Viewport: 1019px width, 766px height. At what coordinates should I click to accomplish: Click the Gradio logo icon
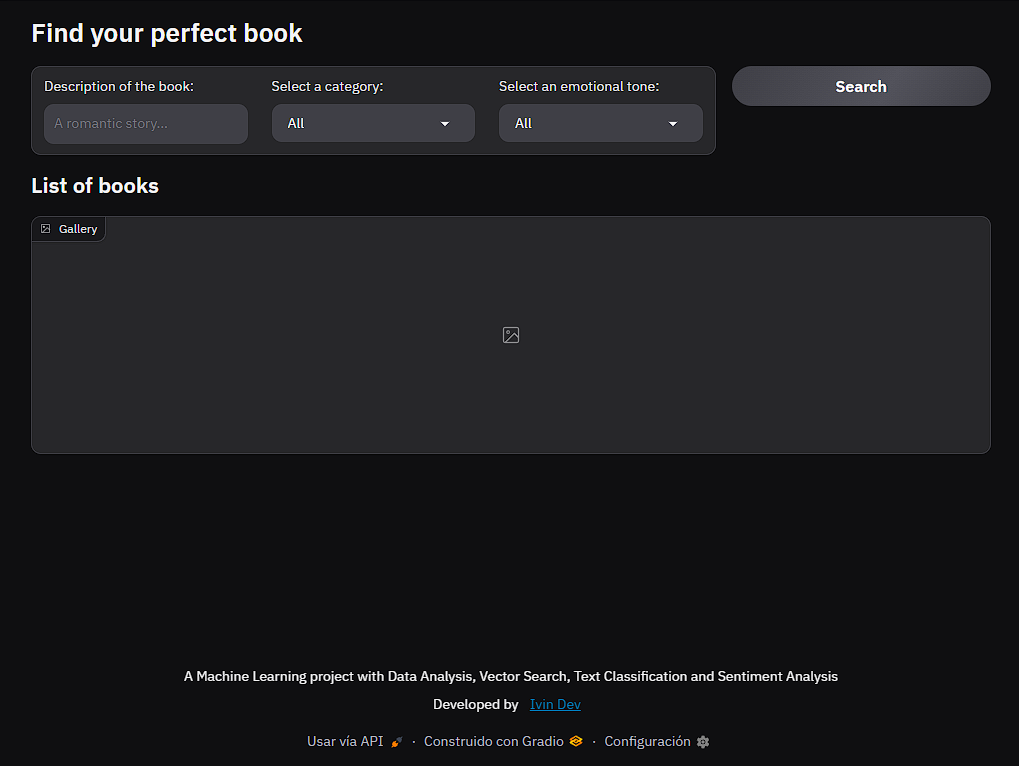[x=576, y=741]
